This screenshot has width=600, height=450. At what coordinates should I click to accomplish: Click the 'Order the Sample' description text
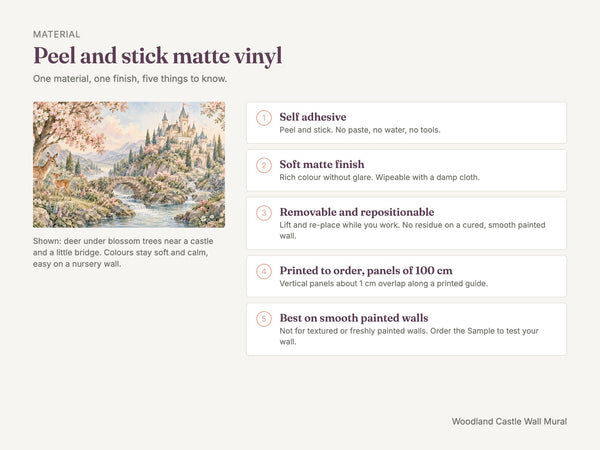pyautogui.click(x=409, y=336)
